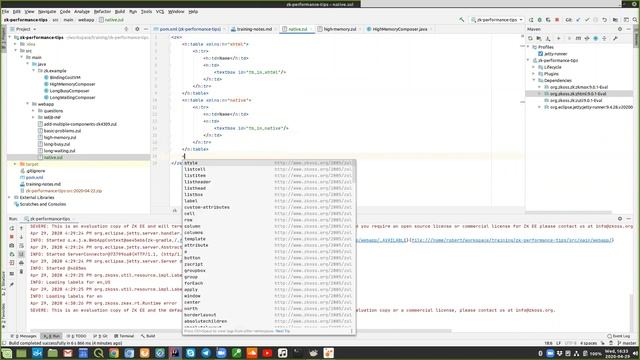Open Run panel gear settings
This screenshot has height=360, width=640.
click(x=620, y=219)
